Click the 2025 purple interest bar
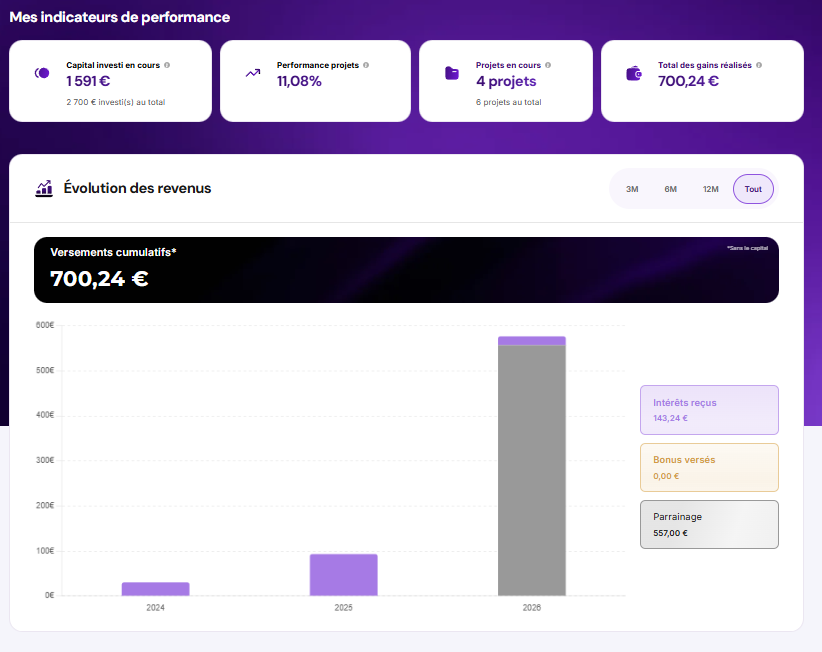822x652 pixels. click(x=343, y=575)
